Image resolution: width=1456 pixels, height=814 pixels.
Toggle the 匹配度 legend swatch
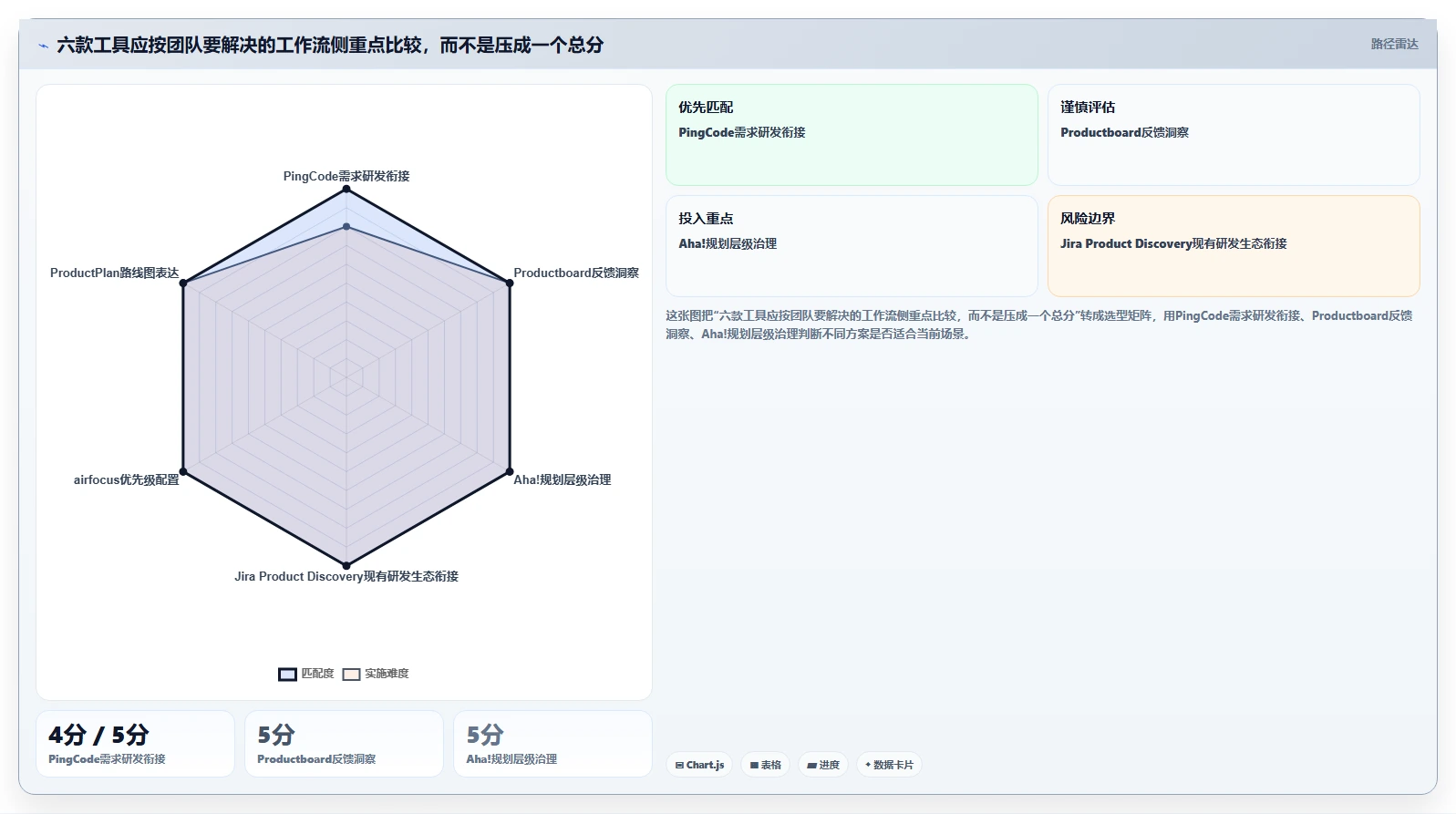287,674
